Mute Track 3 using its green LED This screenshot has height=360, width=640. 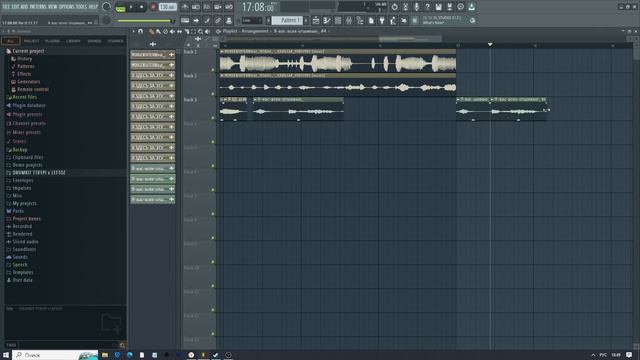click(213, 118)
